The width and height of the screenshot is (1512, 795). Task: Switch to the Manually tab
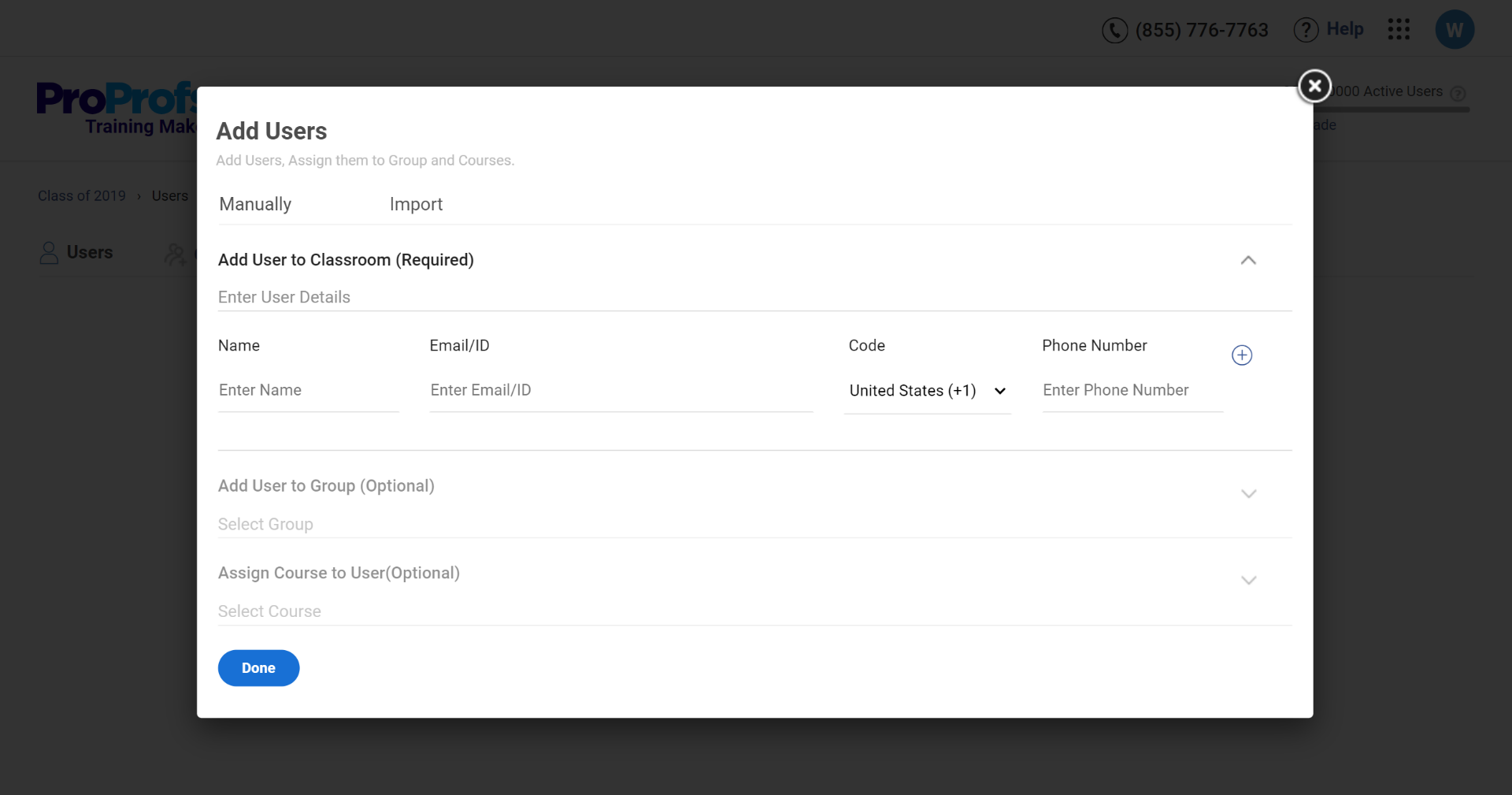point(255,204)
